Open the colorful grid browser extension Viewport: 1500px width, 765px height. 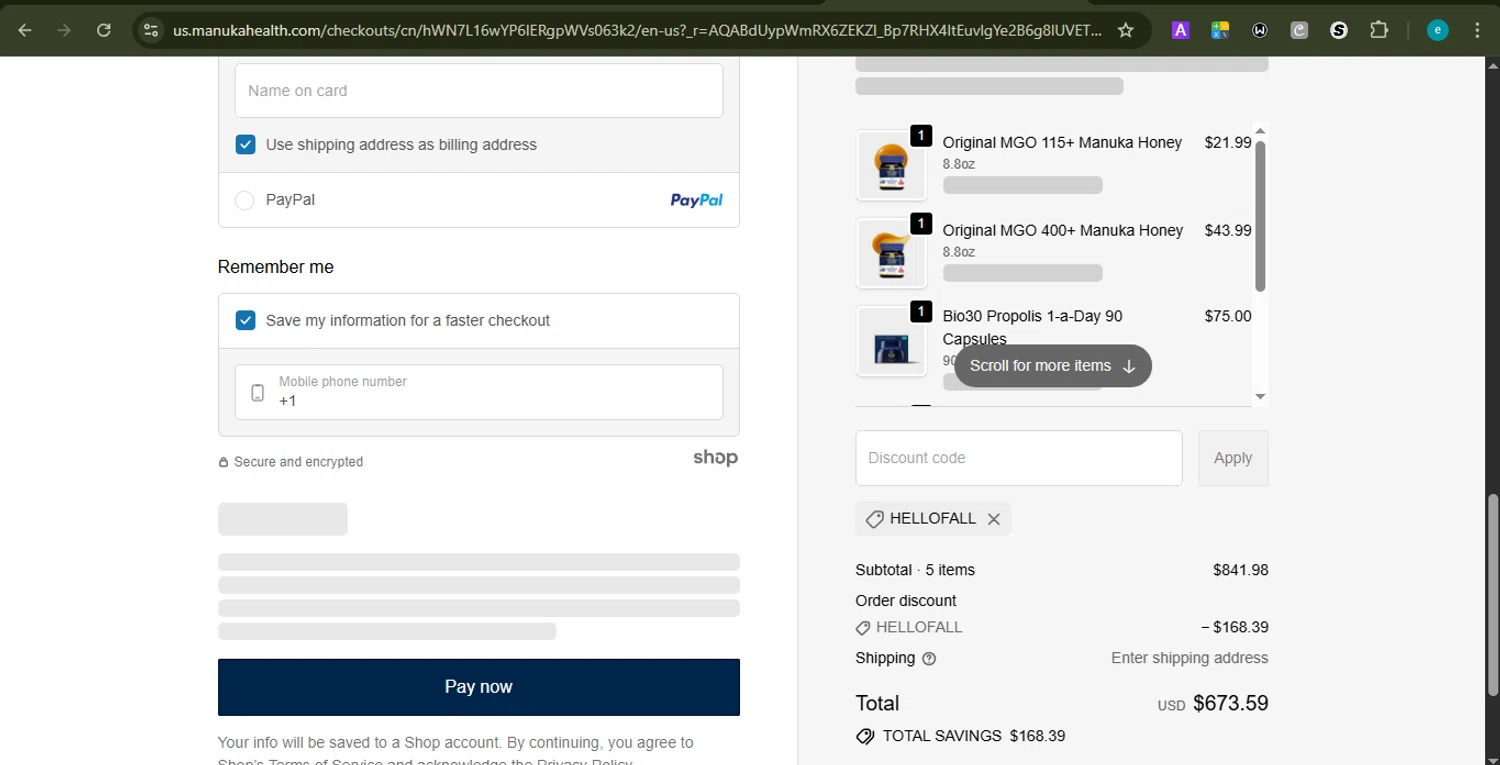pos(1220,30)
